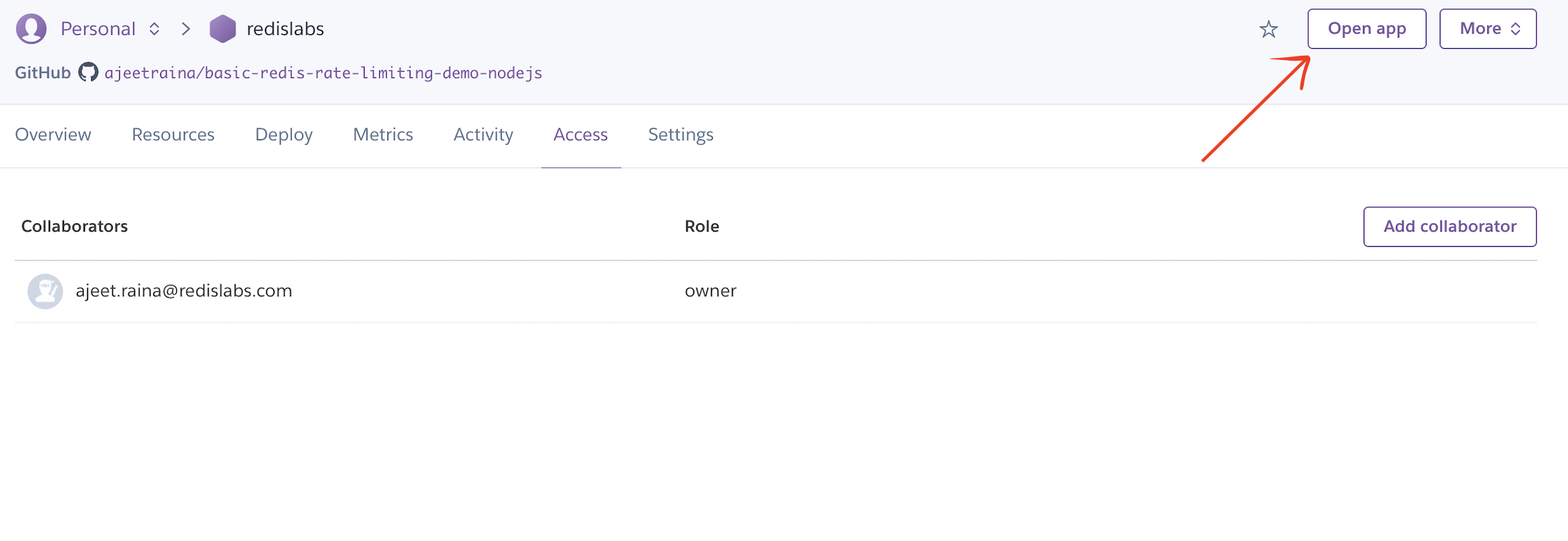The image size is (1568, 541).
Task: Switch to the Metrics tab
Action: (383, 135)
